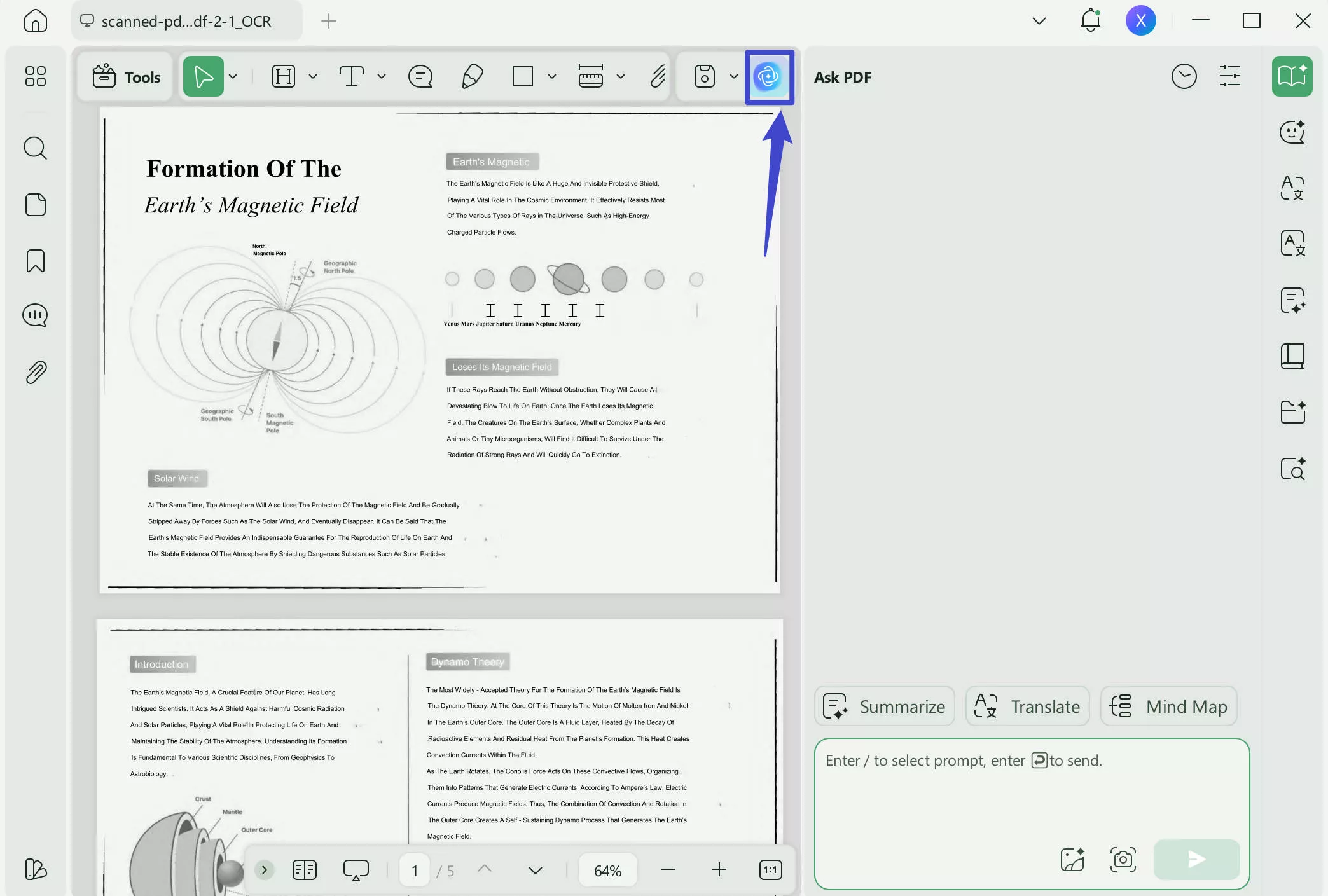Expand the rectangle shape dropdown arrow
This screenshot has width=1328, height=896.
click(552, 77)
